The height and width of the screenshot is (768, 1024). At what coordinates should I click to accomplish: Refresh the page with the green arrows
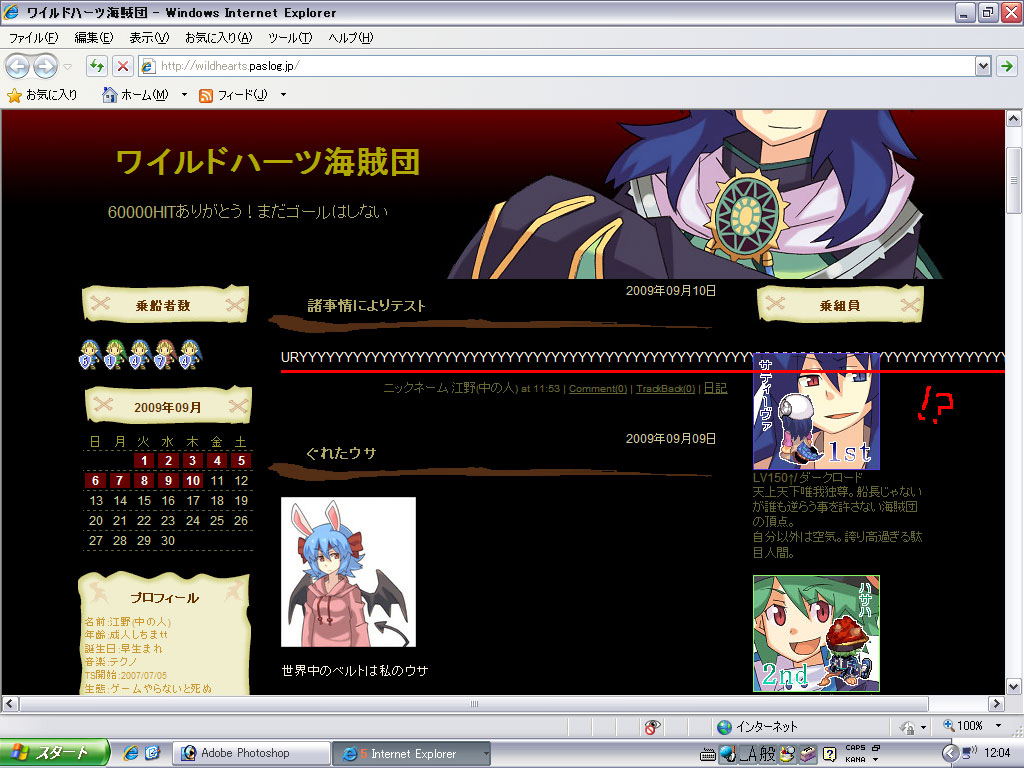coord(97,65)
